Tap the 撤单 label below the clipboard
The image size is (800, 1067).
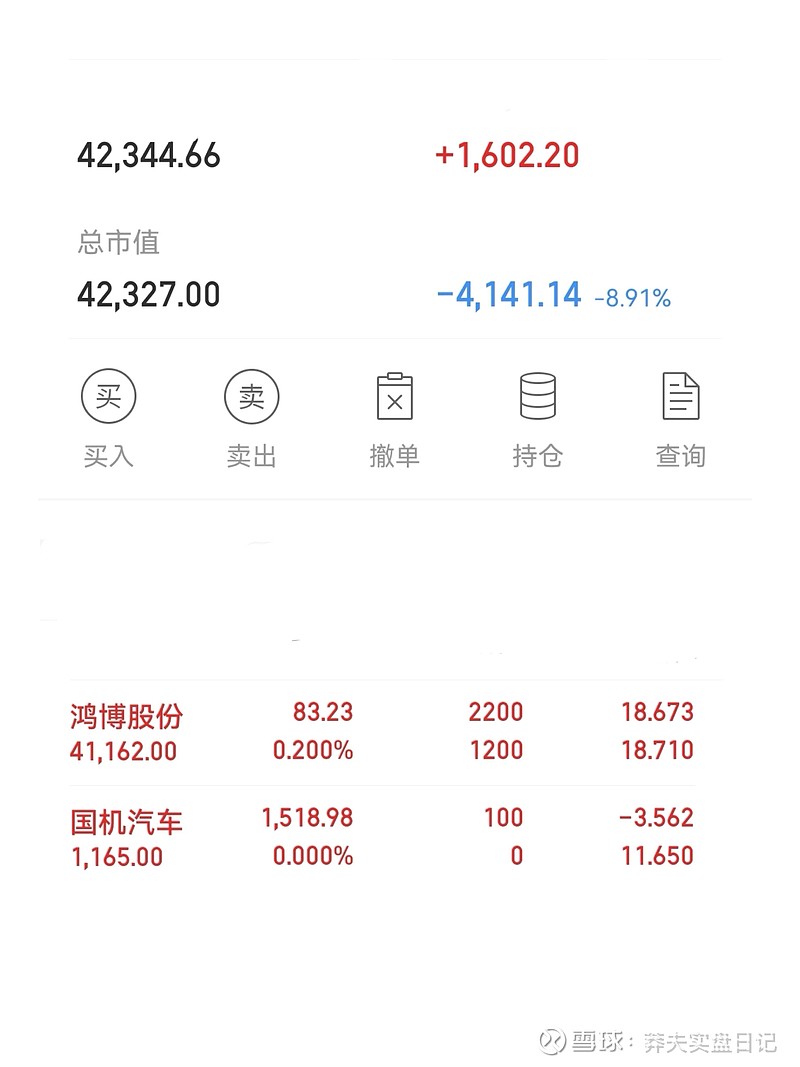pyautogui.click(x=395, y=456)
